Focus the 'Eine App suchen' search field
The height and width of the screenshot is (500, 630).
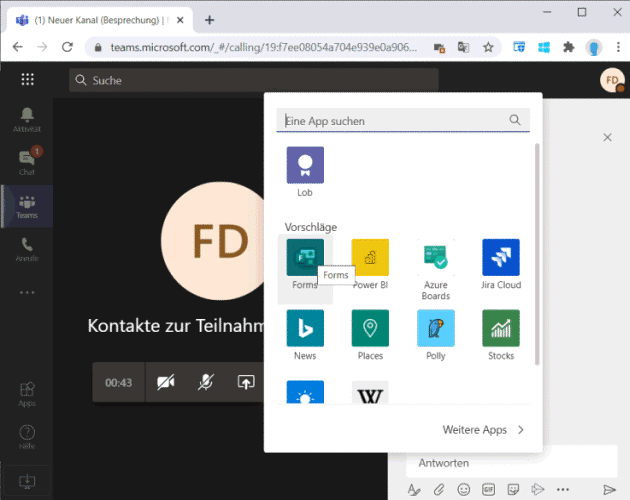[403, 120]
